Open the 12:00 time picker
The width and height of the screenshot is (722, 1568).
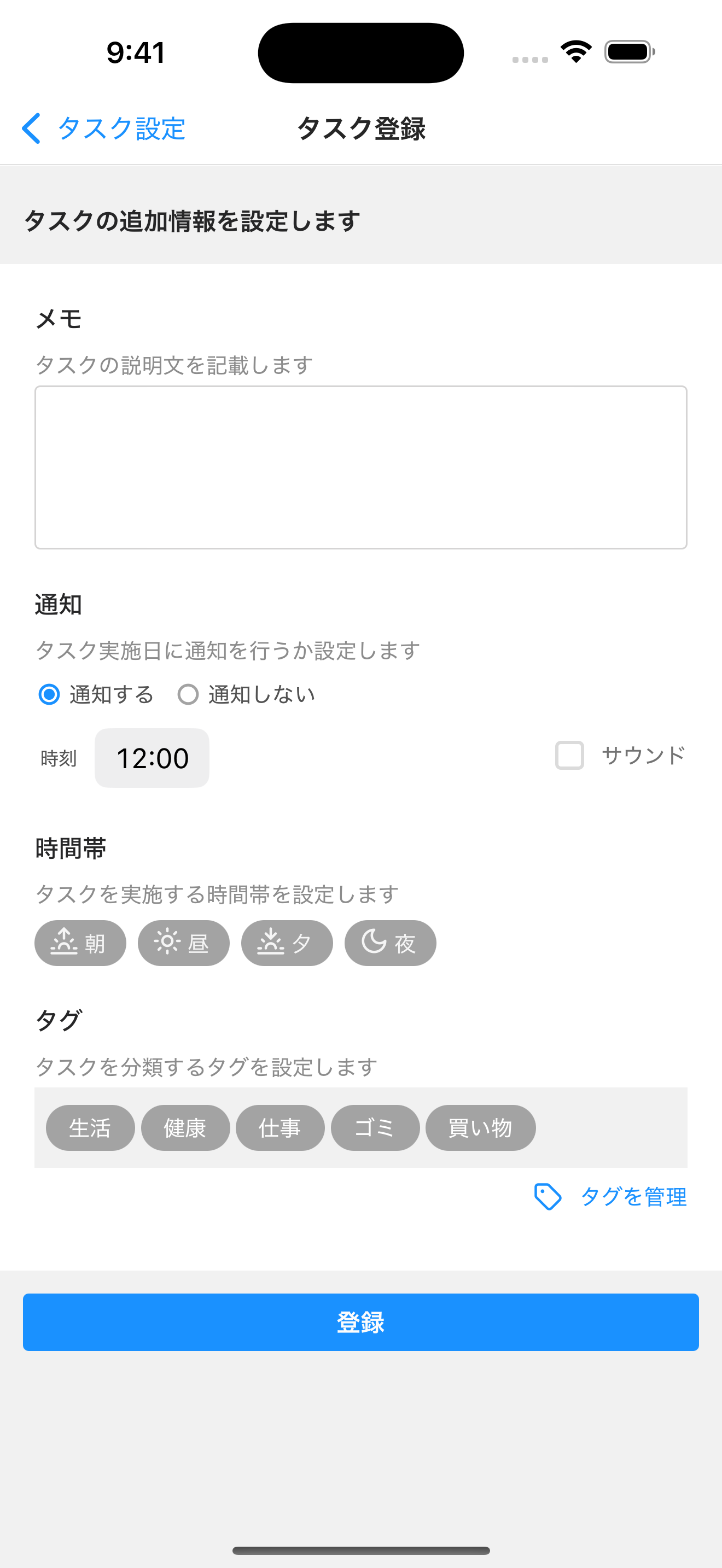[x=152, y=758]
